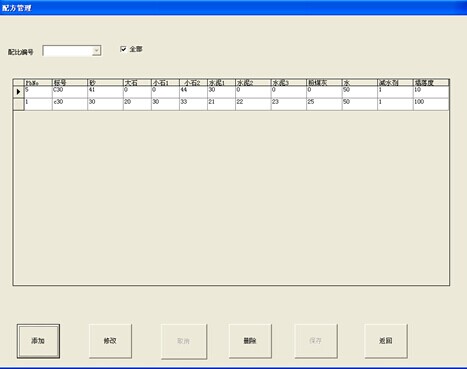Viewport: 467px width, 369px height.
Task: Click the 修改 button
Action: 110,341
